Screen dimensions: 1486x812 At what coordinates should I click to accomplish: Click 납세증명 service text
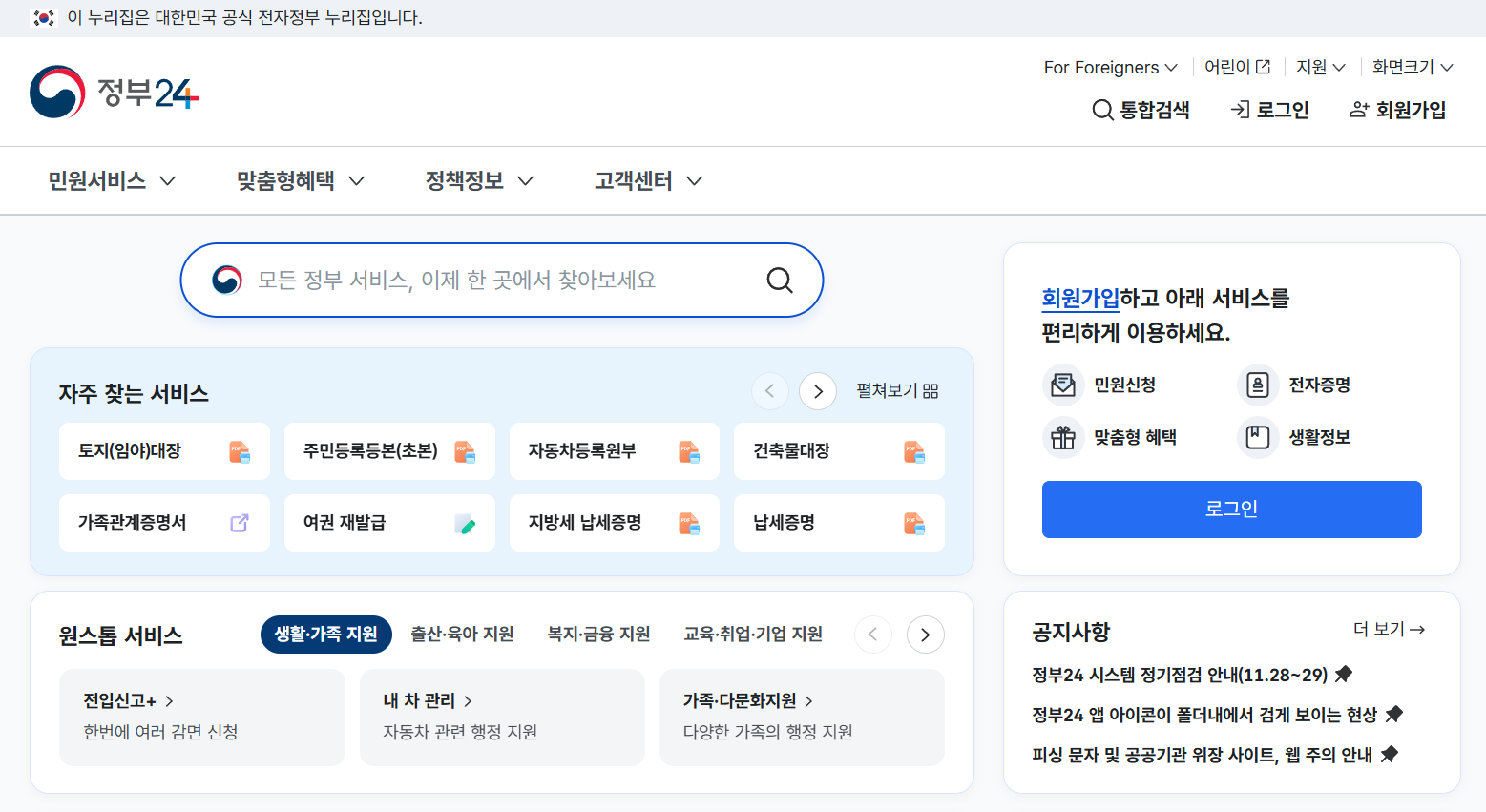click(784, 523)
